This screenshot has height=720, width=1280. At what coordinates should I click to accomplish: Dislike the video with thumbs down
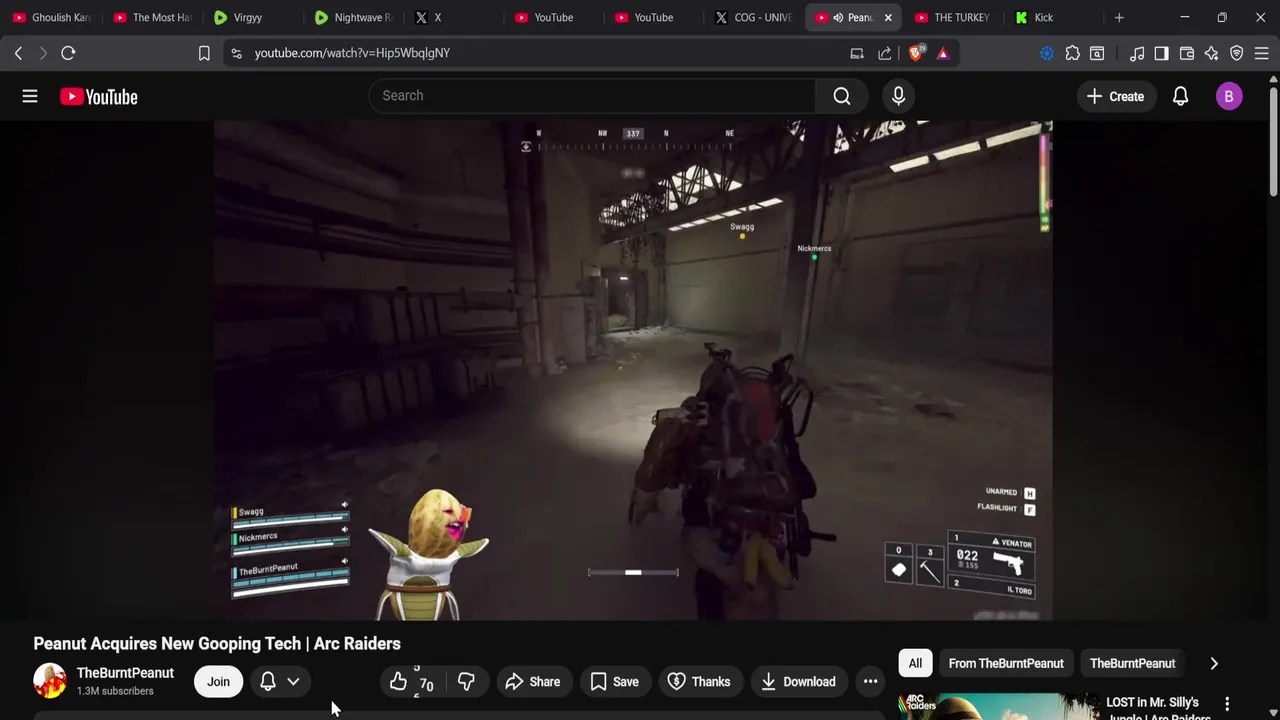click(466, 682)
